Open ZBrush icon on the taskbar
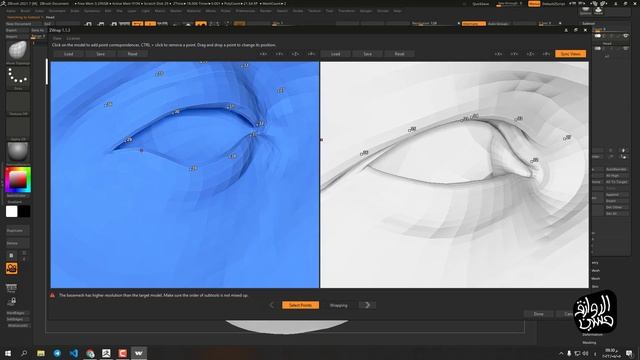Screen dimensions: 640x360 [106, 353]
